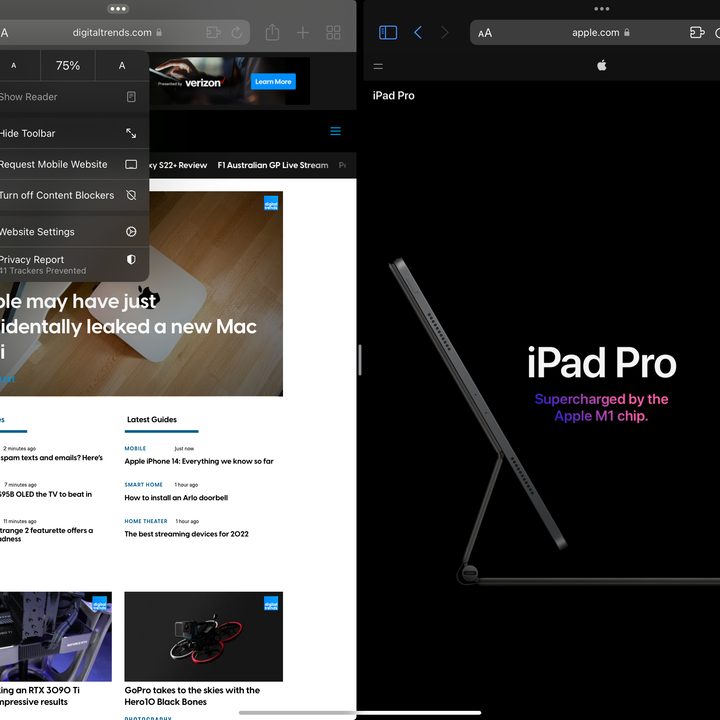The image size is (720, 720).
Task: Open new tab plus icon in left Safari
Action: coord(303,33)
